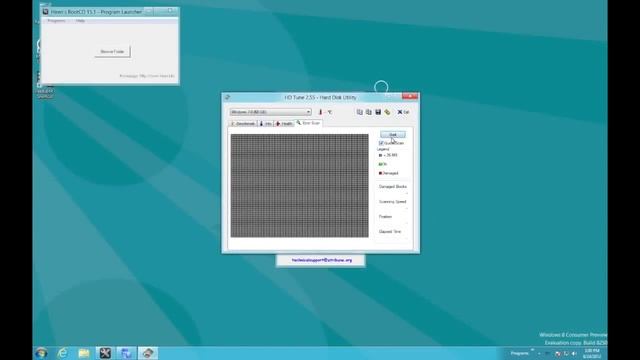Click the HD Tune taskbar icon
The image size is (640, 360).
(x=148, y=353)
